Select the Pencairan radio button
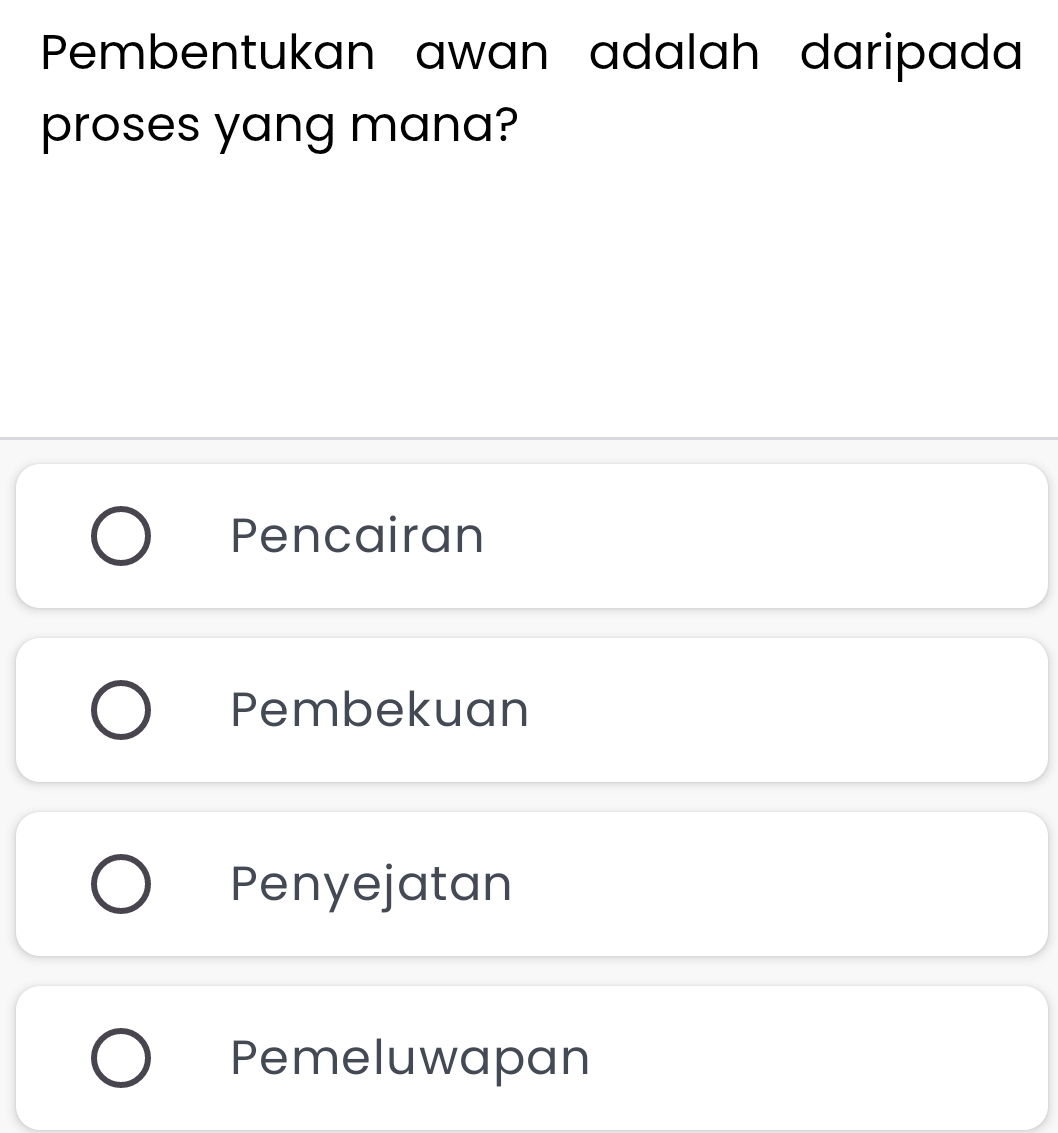This screenshot has width=1058, height=1133. click(x=122, y=536)
